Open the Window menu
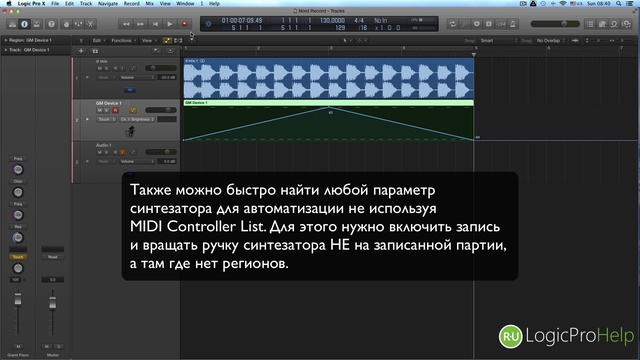The image size is (640, 360). click(x=185, y=3)
